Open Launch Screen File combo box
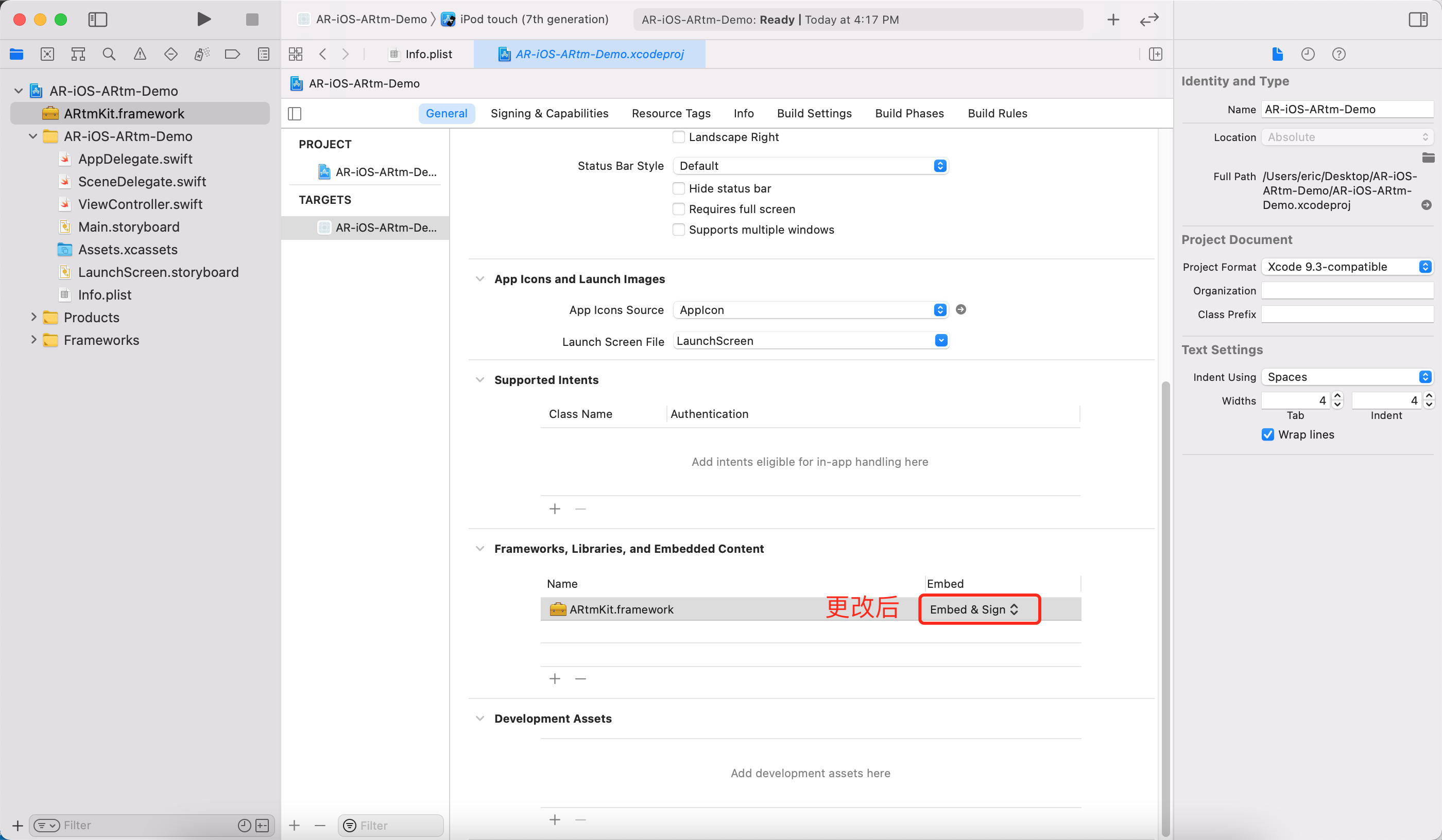This screenshot has width=1442, height=840. [810, 341]
